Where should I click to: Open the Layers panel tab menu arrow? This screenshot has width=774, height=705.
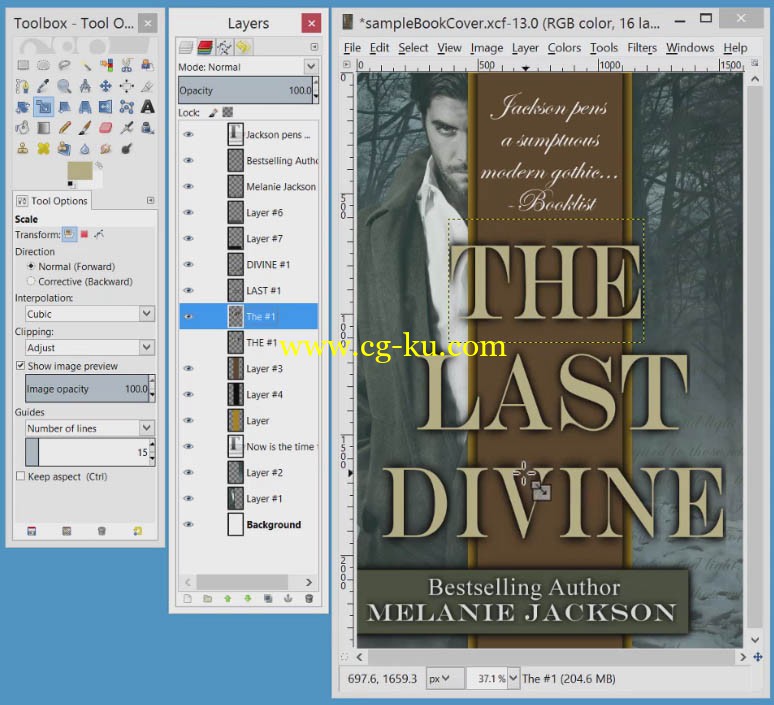314,47
